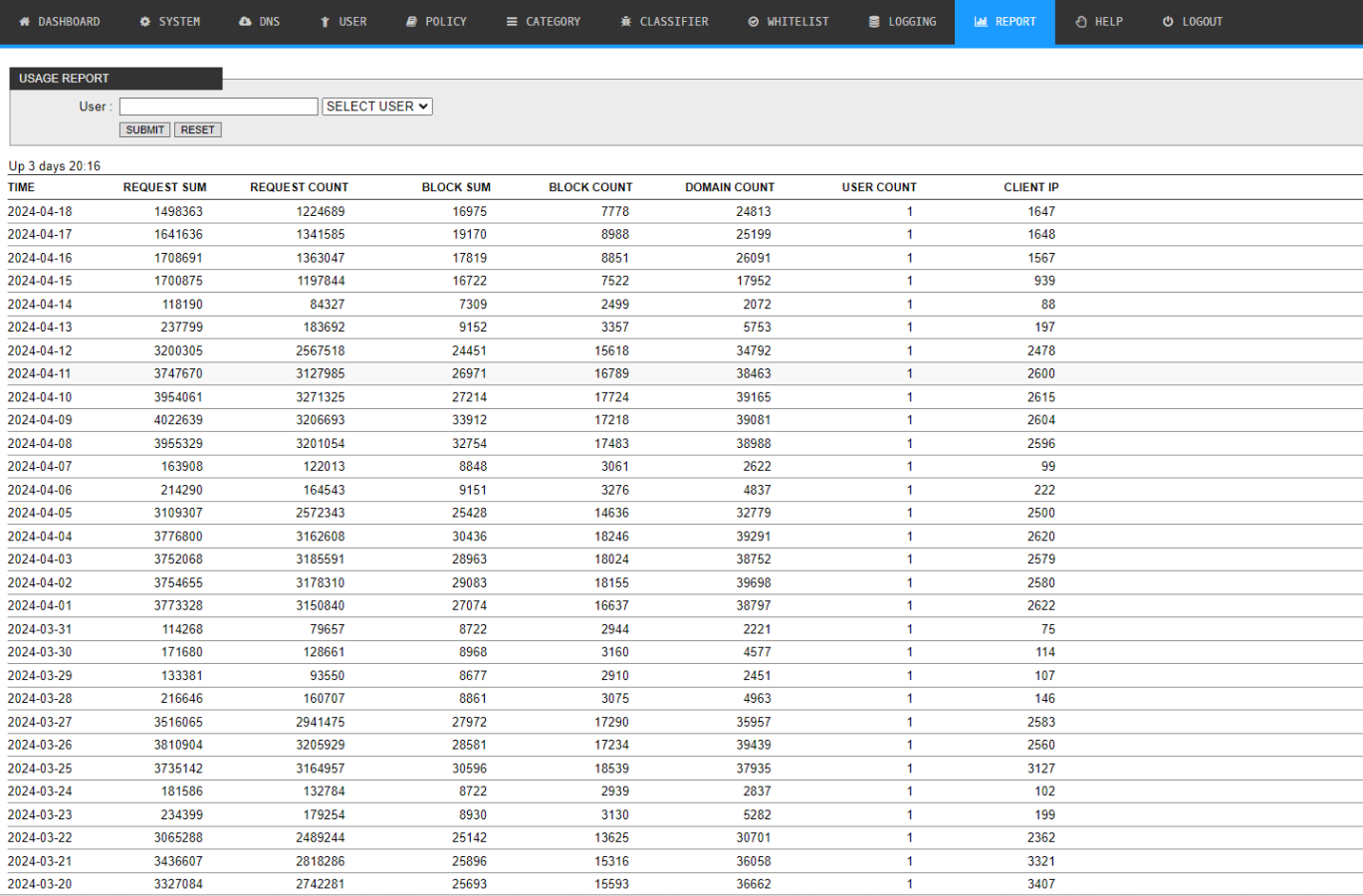
Task: Click the BLOCK COUNT column header
Action: [590, 187]
